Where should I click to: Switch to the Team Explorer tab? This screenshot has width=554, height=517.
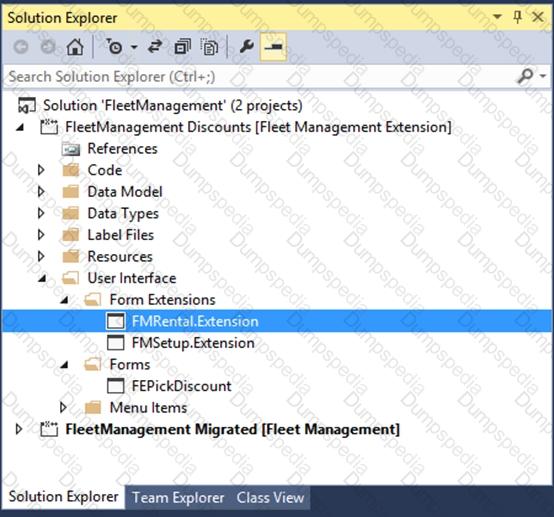point(178,498)
